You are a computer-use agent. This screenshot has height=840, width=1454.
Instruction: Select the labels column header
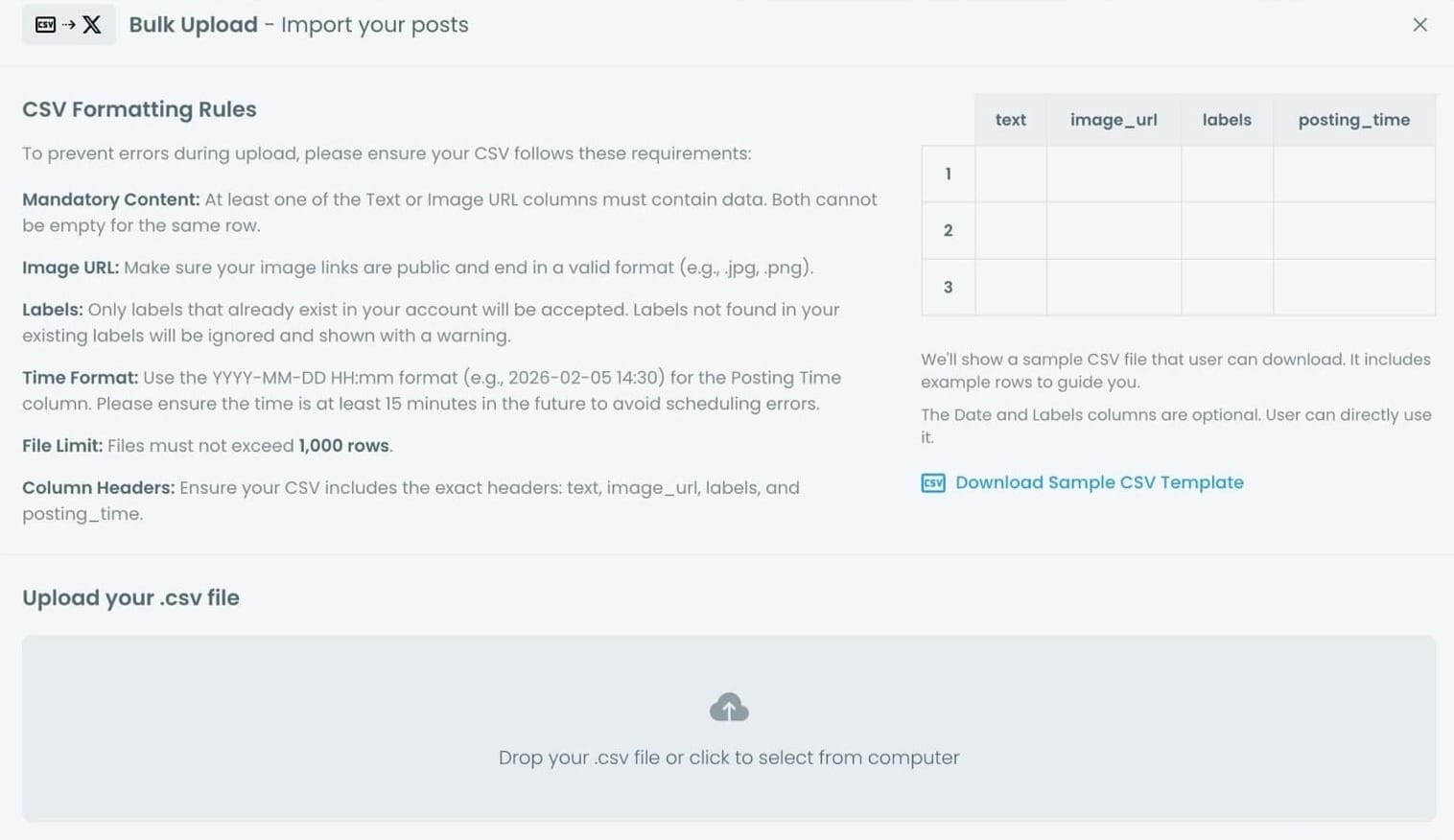coord(1226,119)
